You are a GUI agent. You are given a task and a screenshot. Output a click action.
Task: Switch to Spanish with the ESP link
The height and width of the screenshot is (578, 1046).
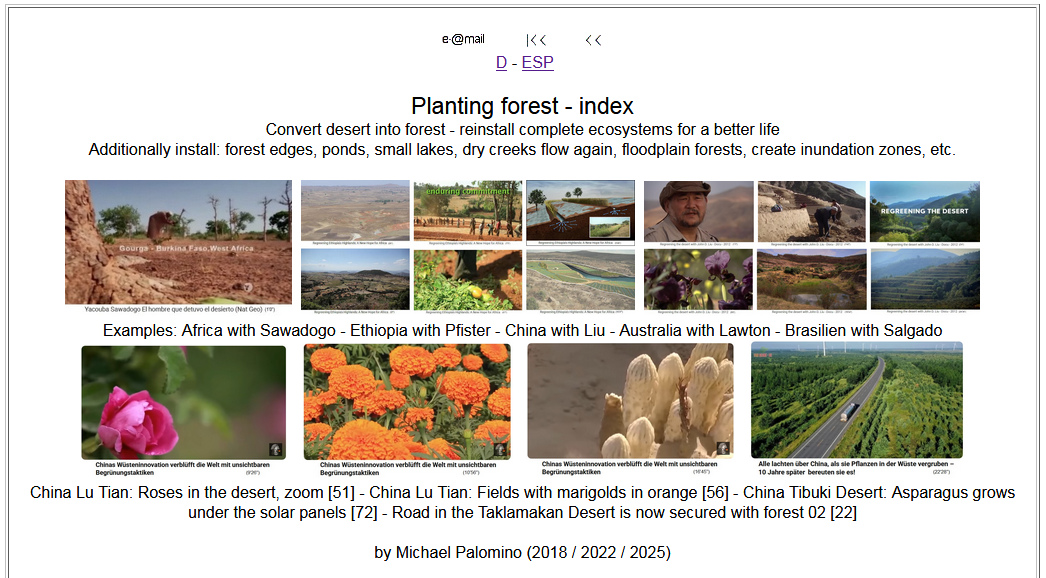pyautogui.click(x=538, y=62)
